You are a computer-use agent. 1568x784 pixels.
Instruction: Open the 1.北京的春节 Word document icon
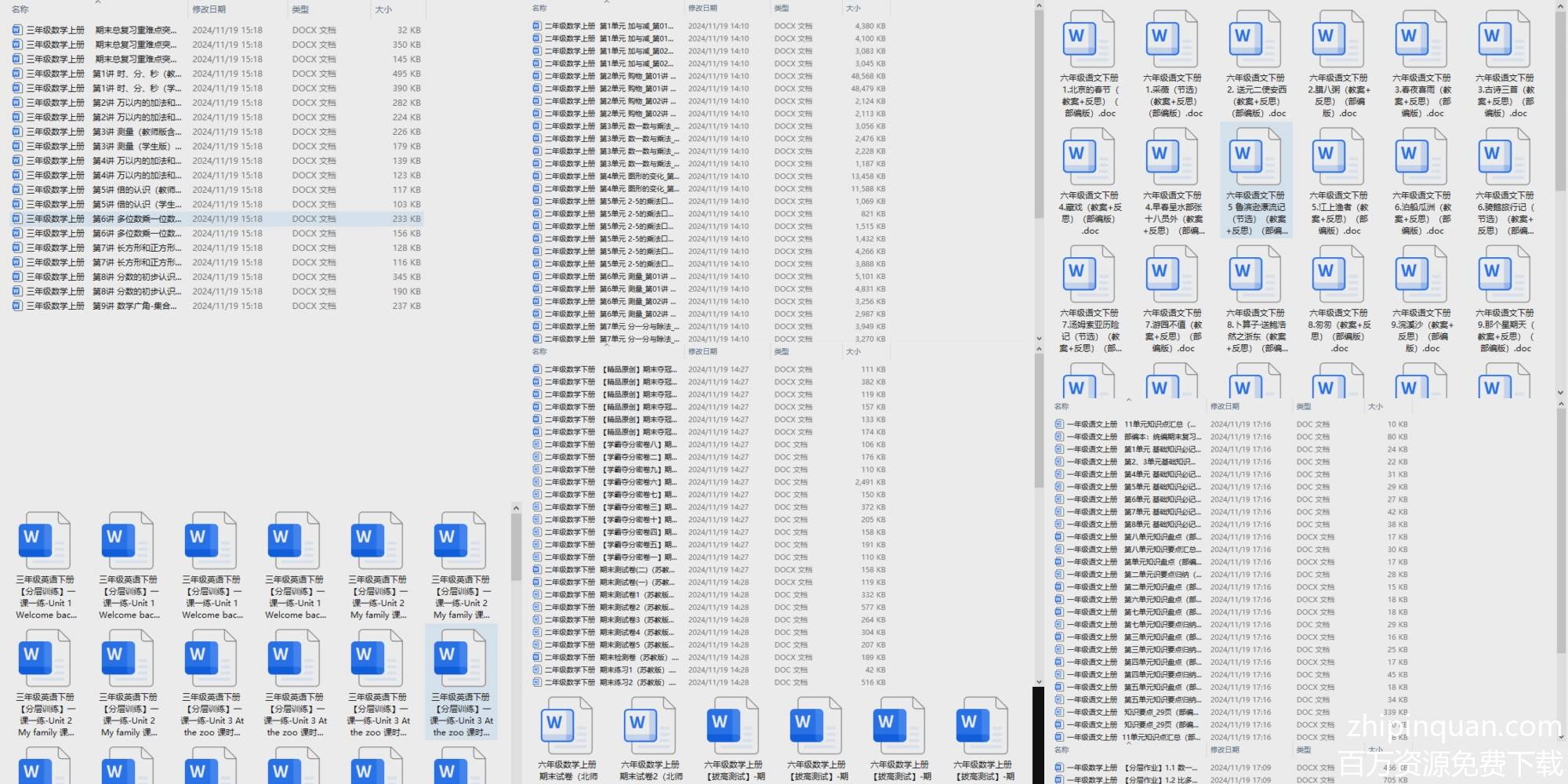(x=1088, y=41)
